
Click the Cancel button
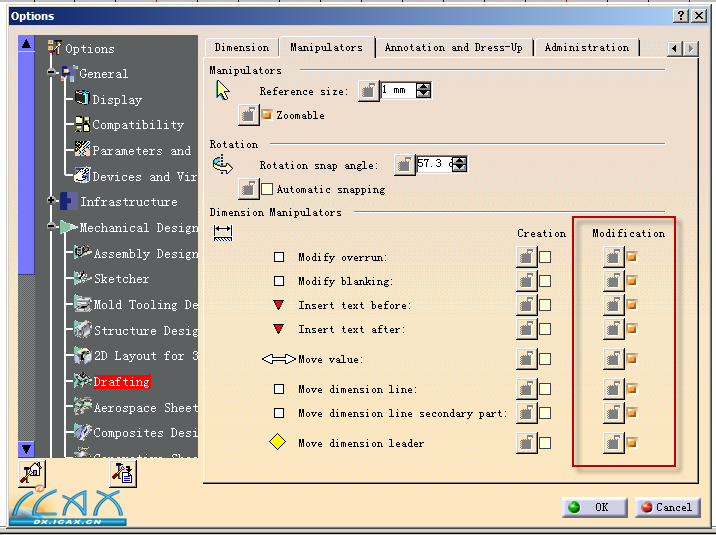pyautogui.click(x=667, y=507)
